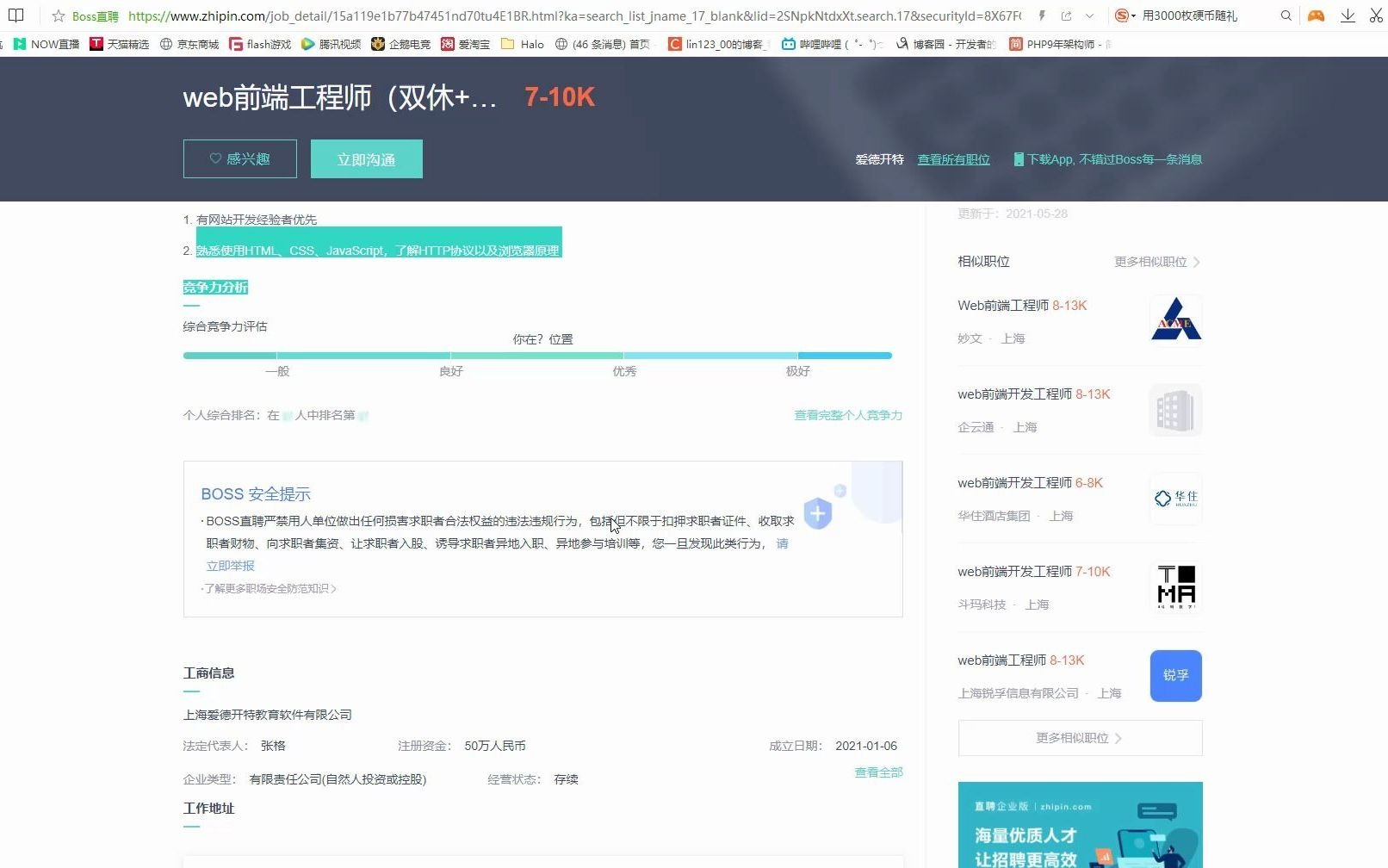Viewport: 1388px width, 868px height.
Task: Click the 企云通 building placeholder logo
Action: (x=1175, y=409)
